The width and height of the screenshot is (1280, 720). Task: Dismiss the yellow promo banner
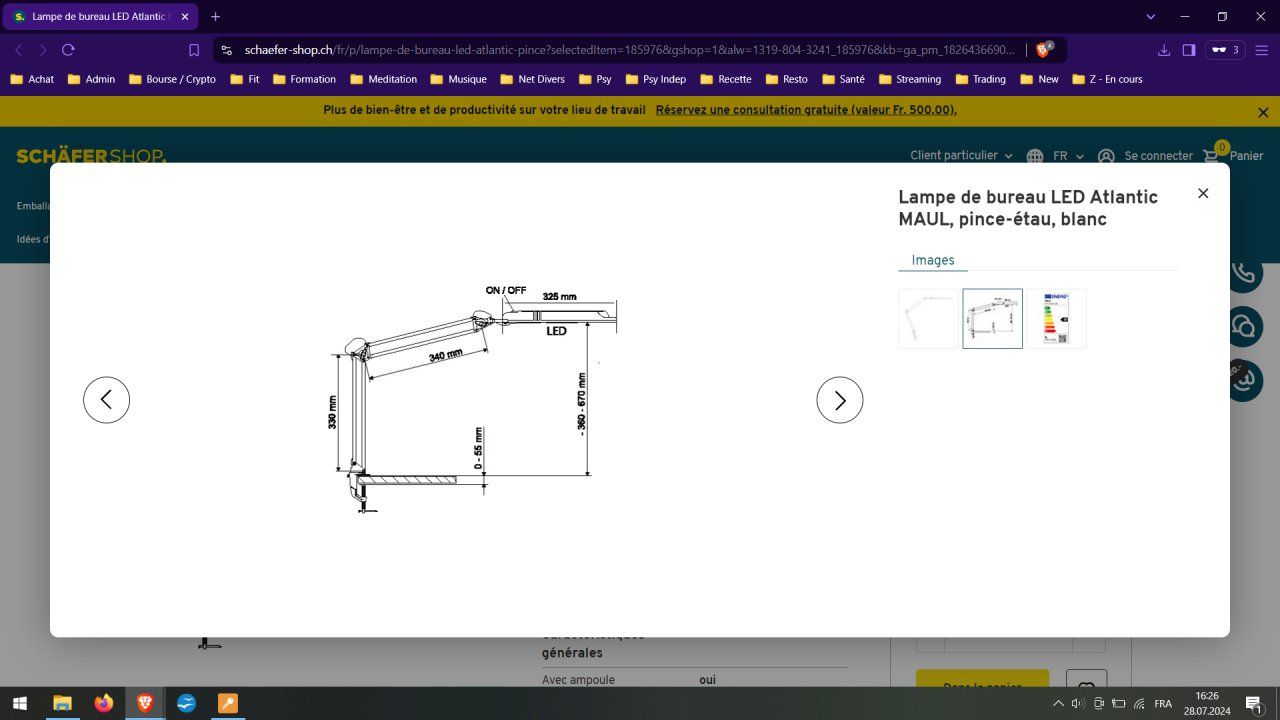coord(1263,112)
